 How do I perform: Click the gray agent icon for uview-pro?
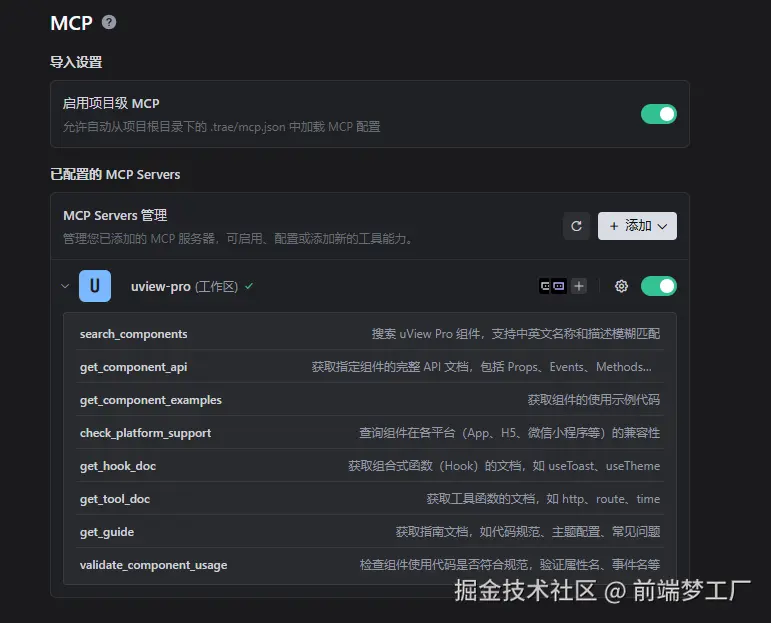point(546,286)
